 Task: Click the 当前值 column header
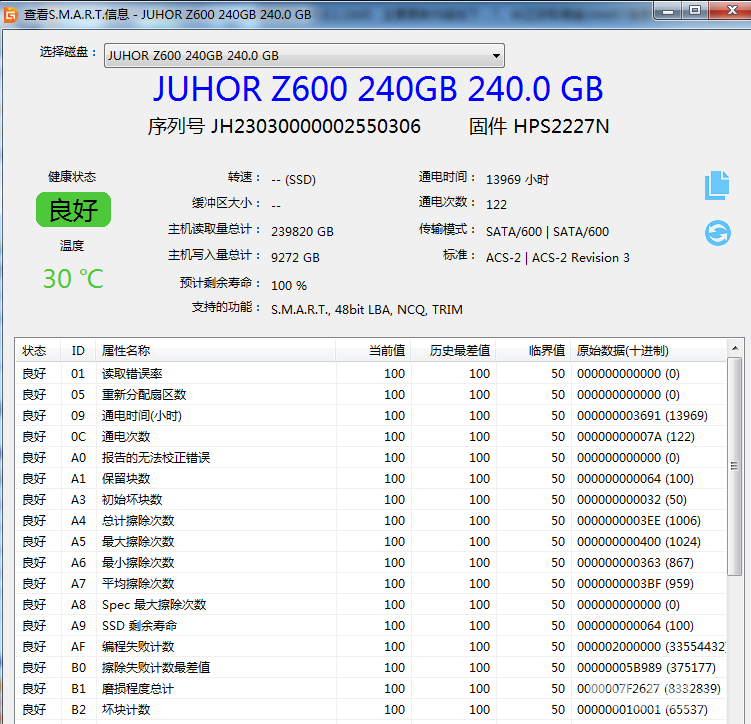pos(386,351)
